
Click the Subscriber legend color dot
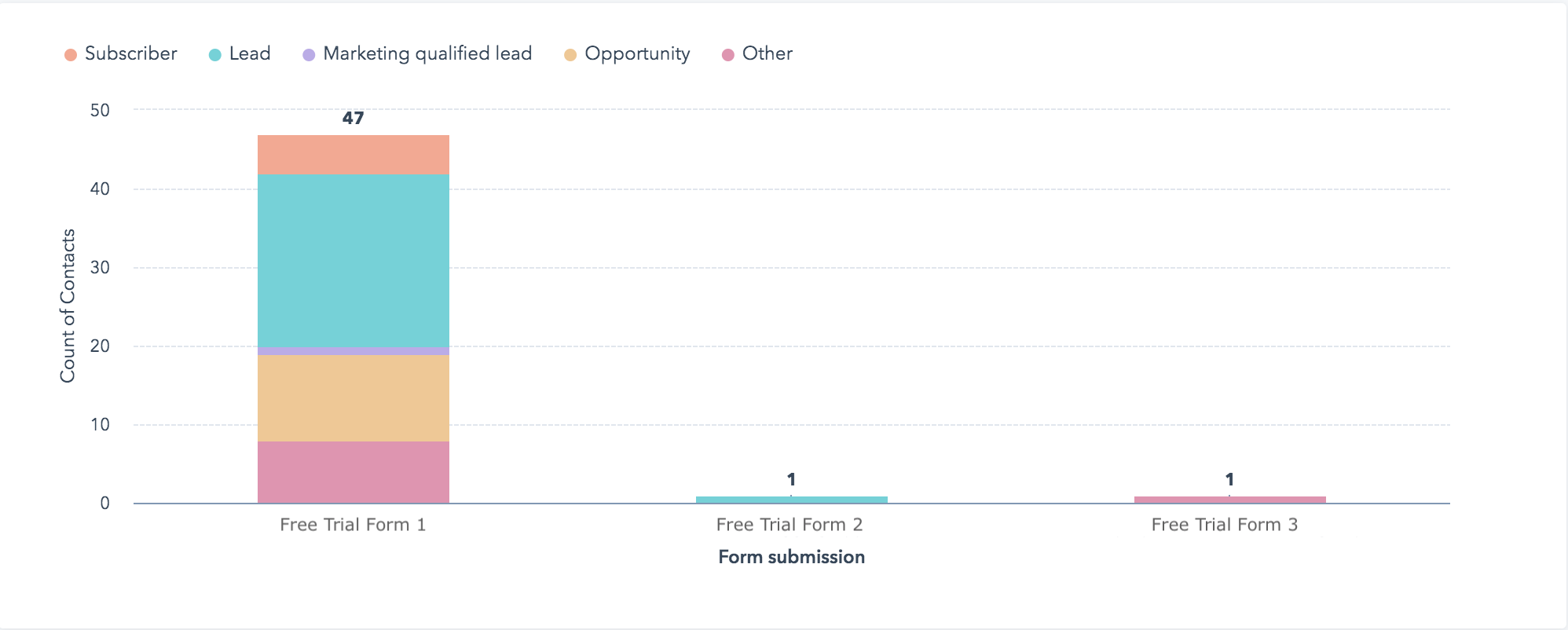pos(71,54)
